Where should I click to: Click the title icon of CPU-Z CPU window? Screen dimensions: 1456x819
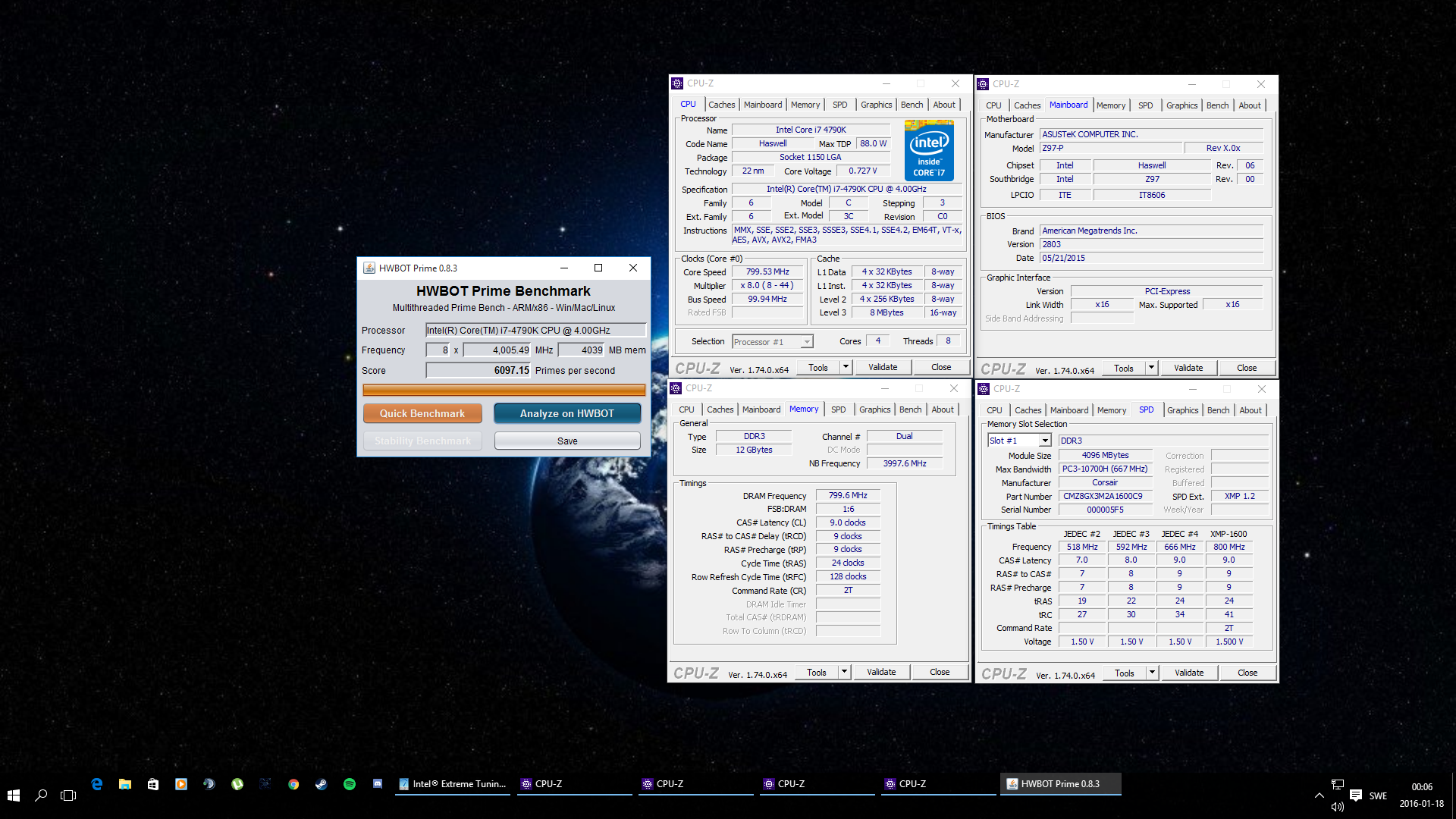tap(677, 83)
